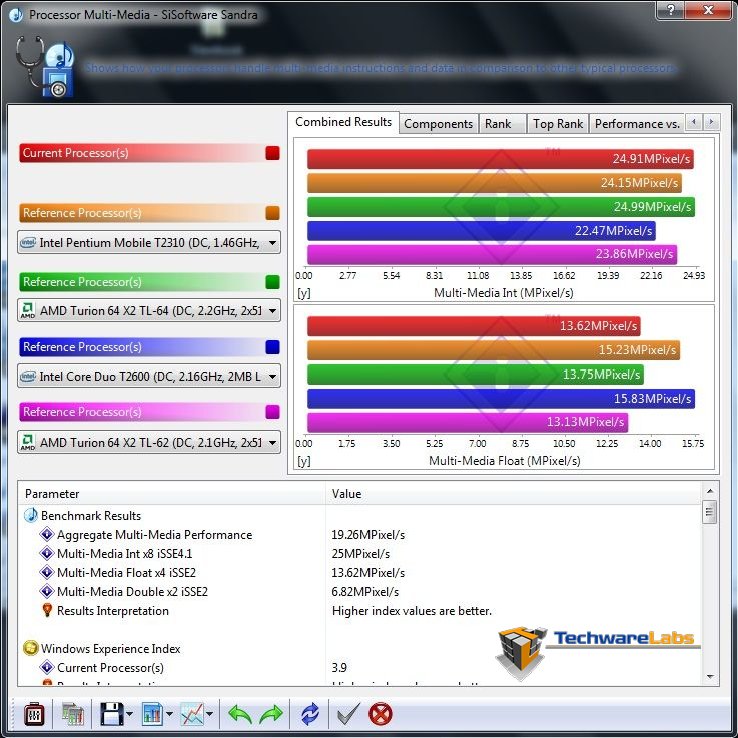This screenshot has height=738, width=738.
Task: Click the diamond icon beside Multi-Media Int x8
Action: tap(47, 554)
